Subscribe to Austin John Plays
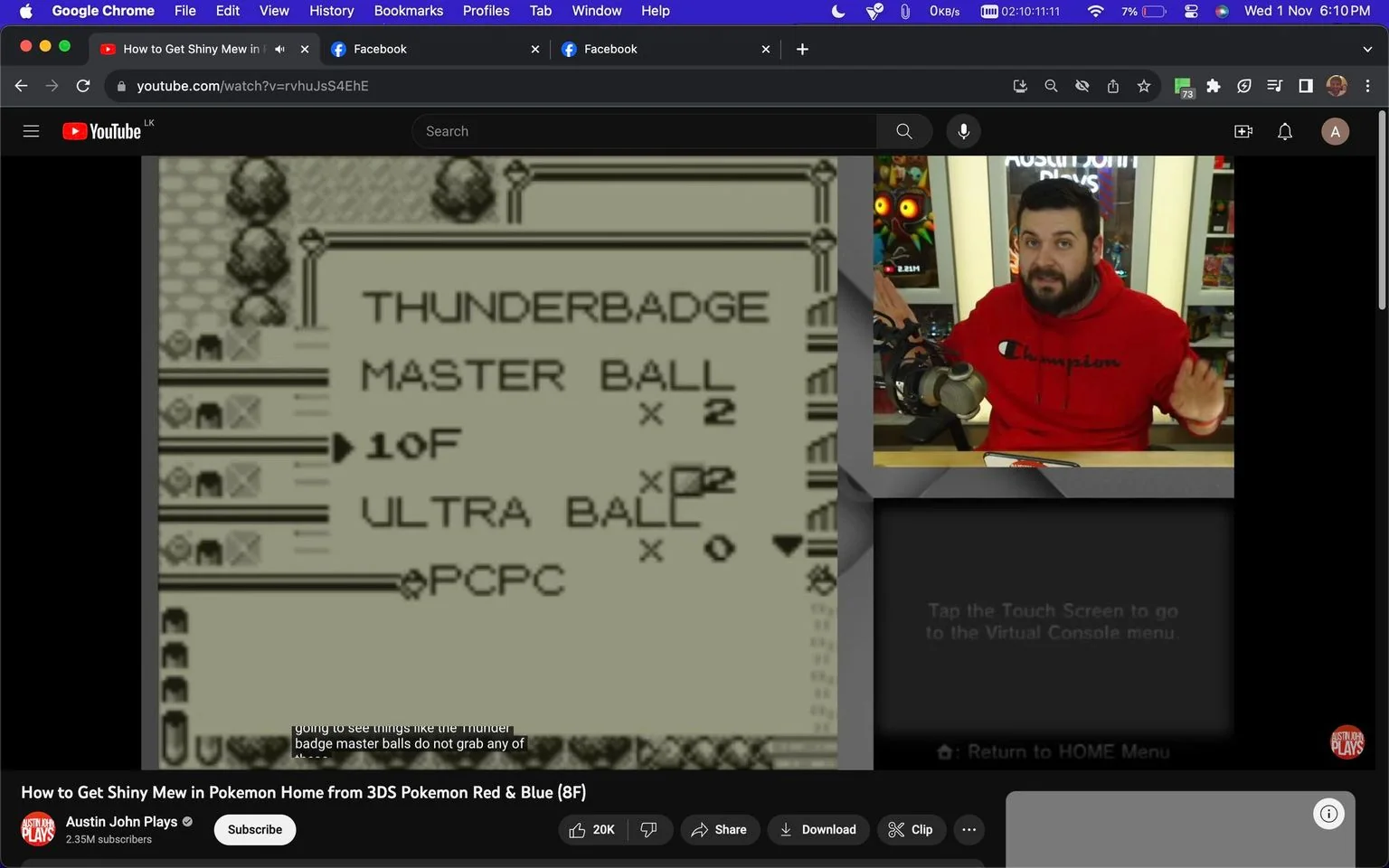Viewport: 1389px width, 868px height. 255,830
